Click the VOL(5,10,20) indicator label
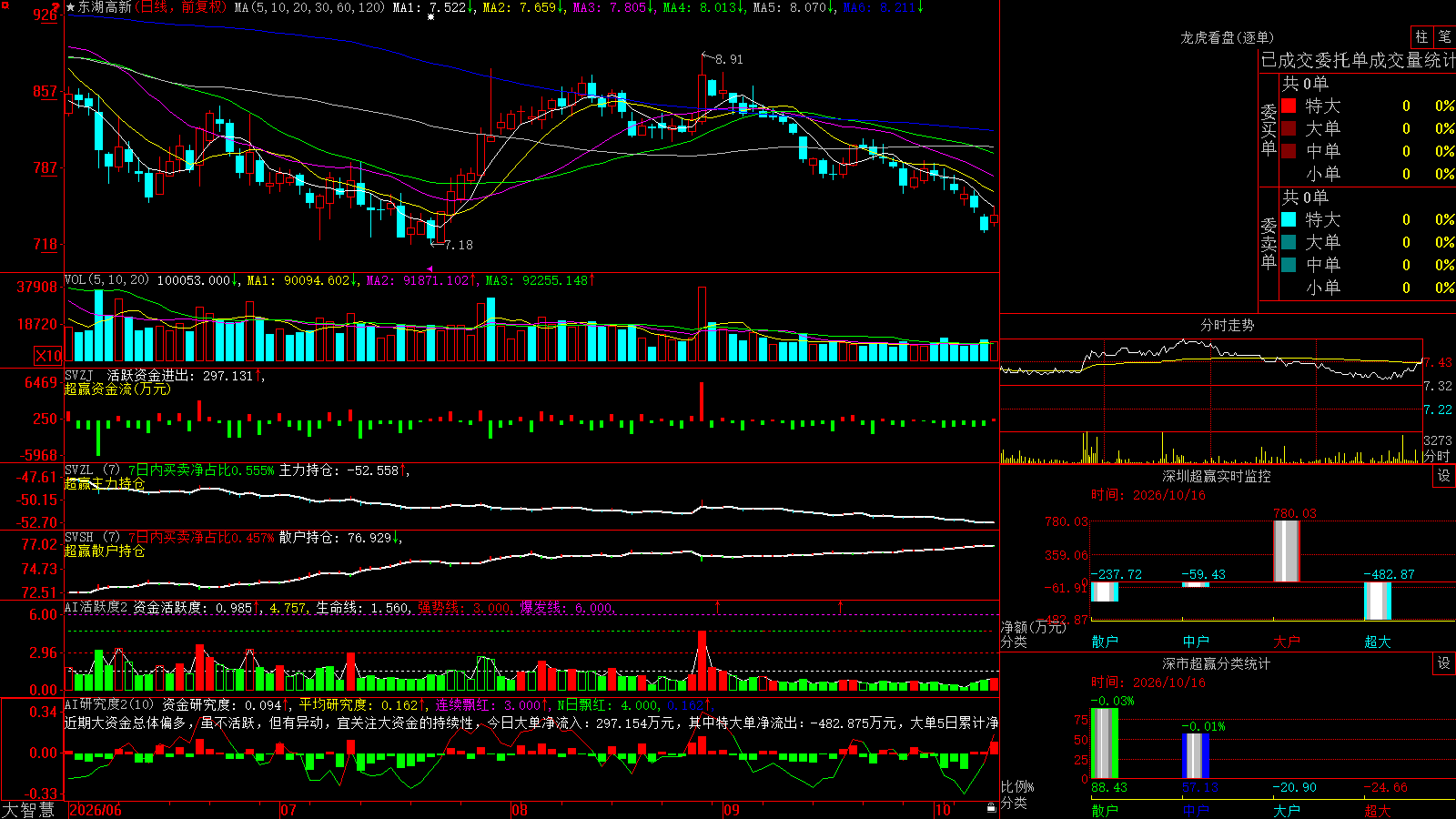 click(x=107, y=279)
